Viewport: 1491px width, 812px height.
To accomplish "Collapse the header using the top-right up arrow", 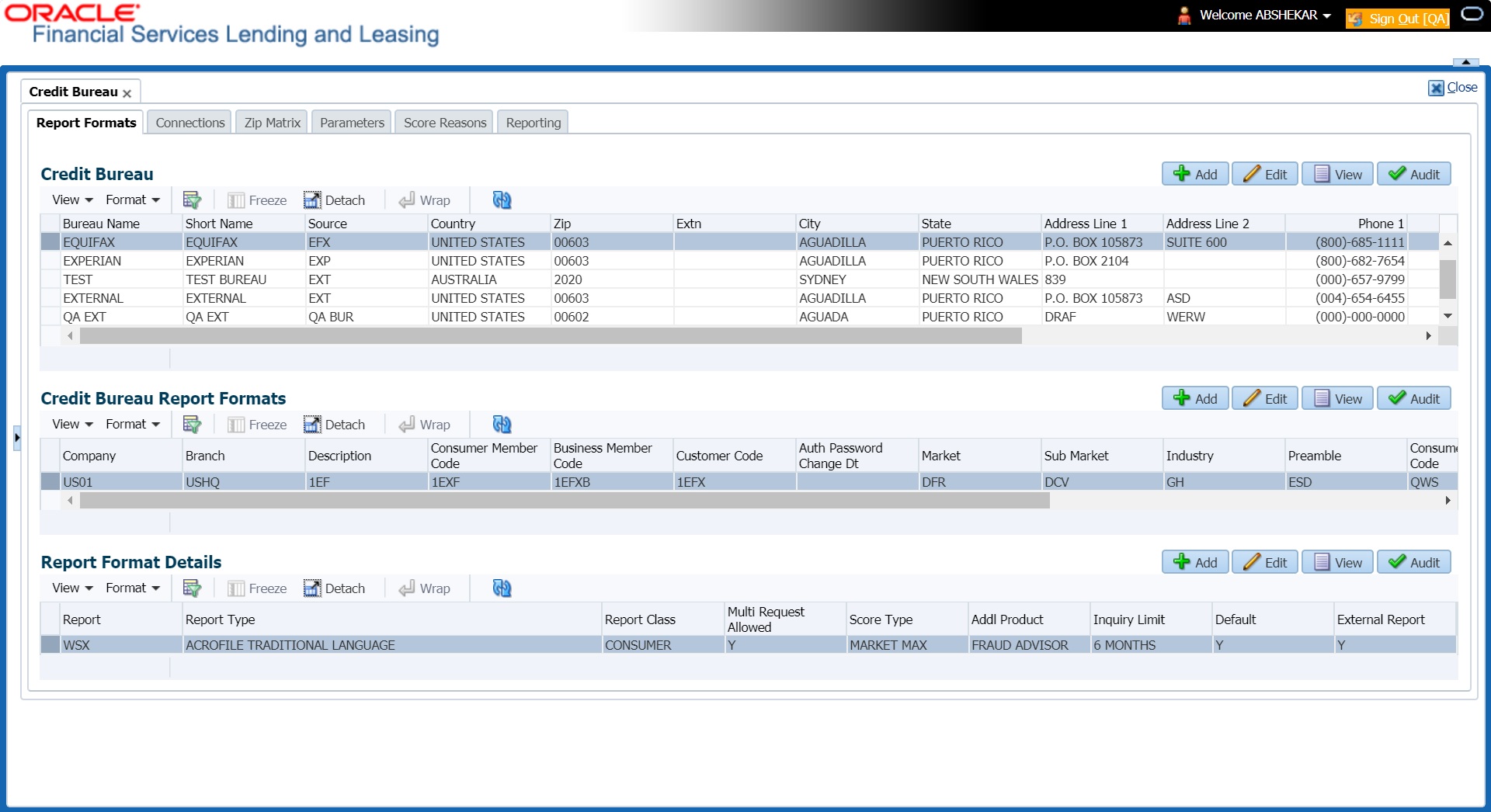I will (1465, 62).
